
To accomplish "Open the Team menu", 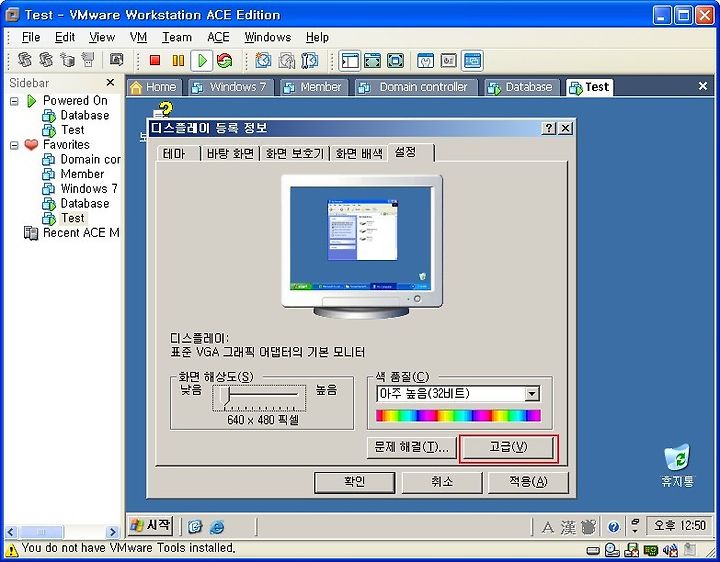I will (177, 37).
